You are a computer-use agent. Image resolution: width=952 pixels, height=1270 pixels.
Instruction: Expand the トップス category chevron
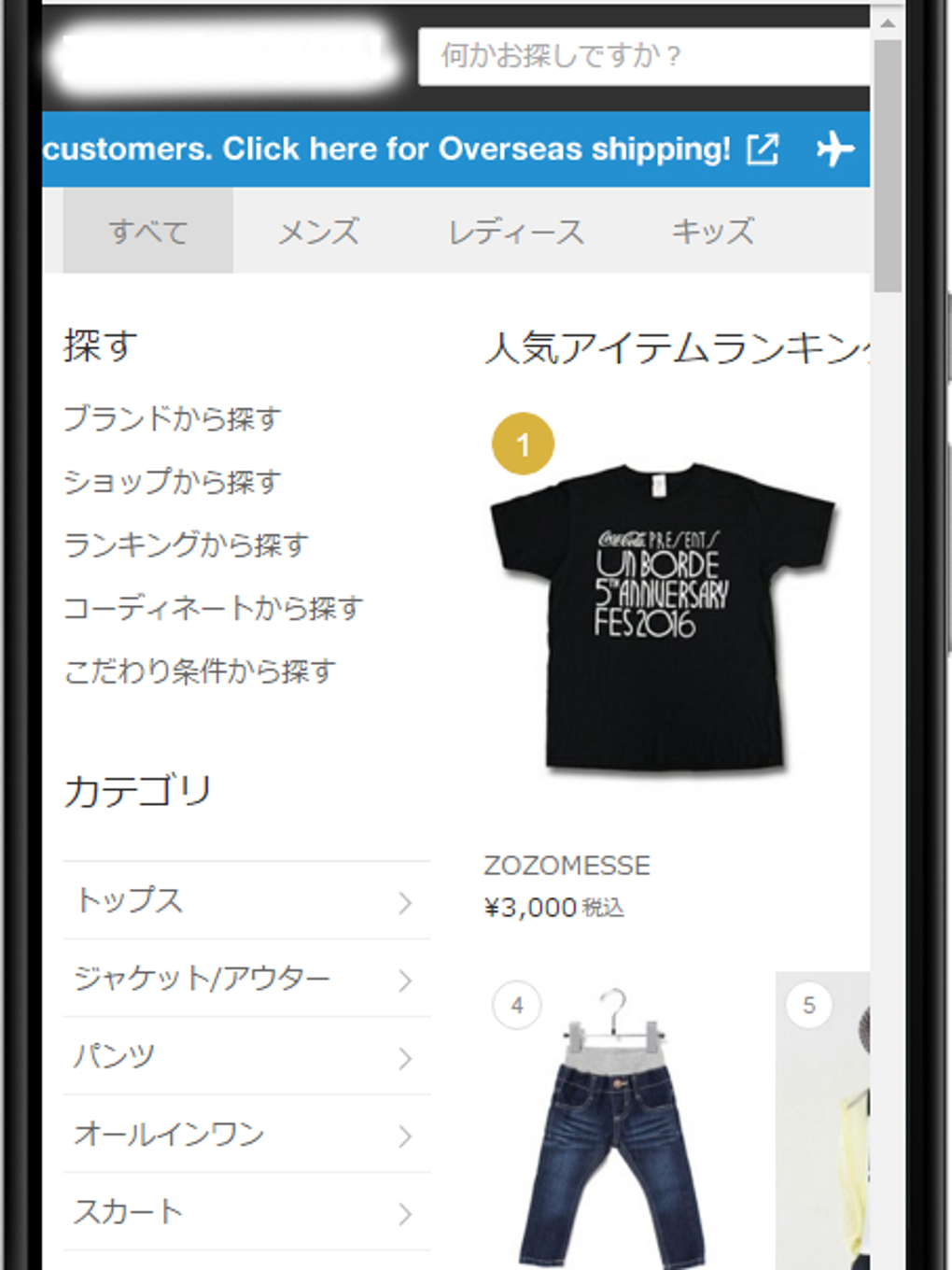405,902
